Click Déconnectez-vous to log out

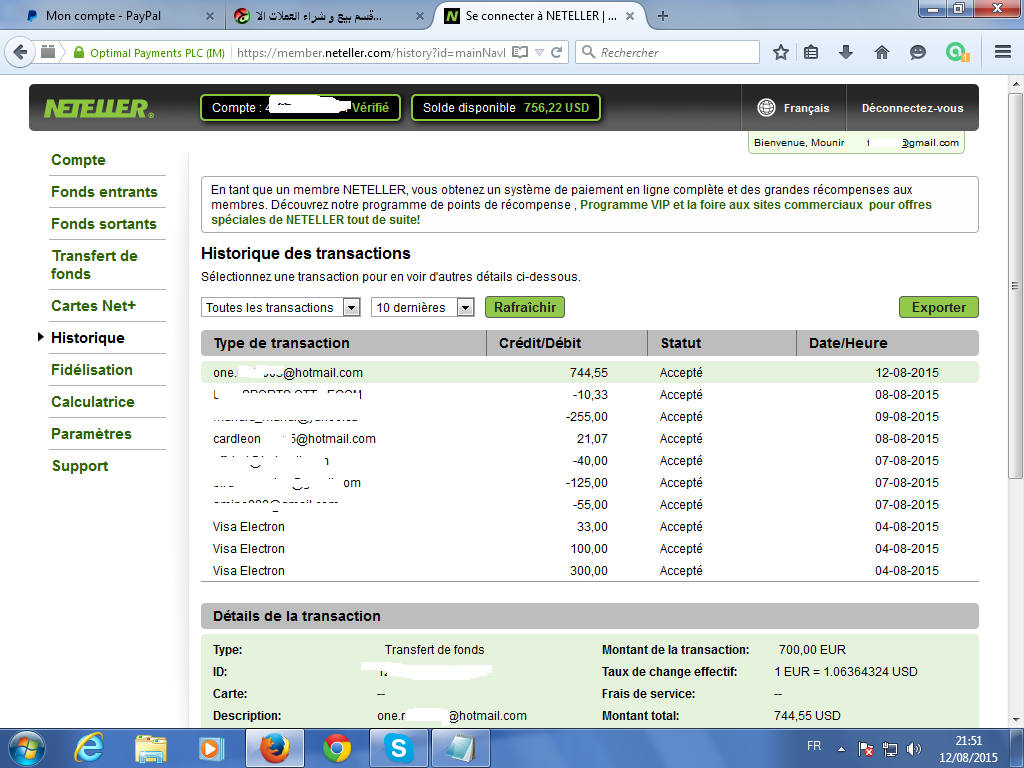[912, 108]
